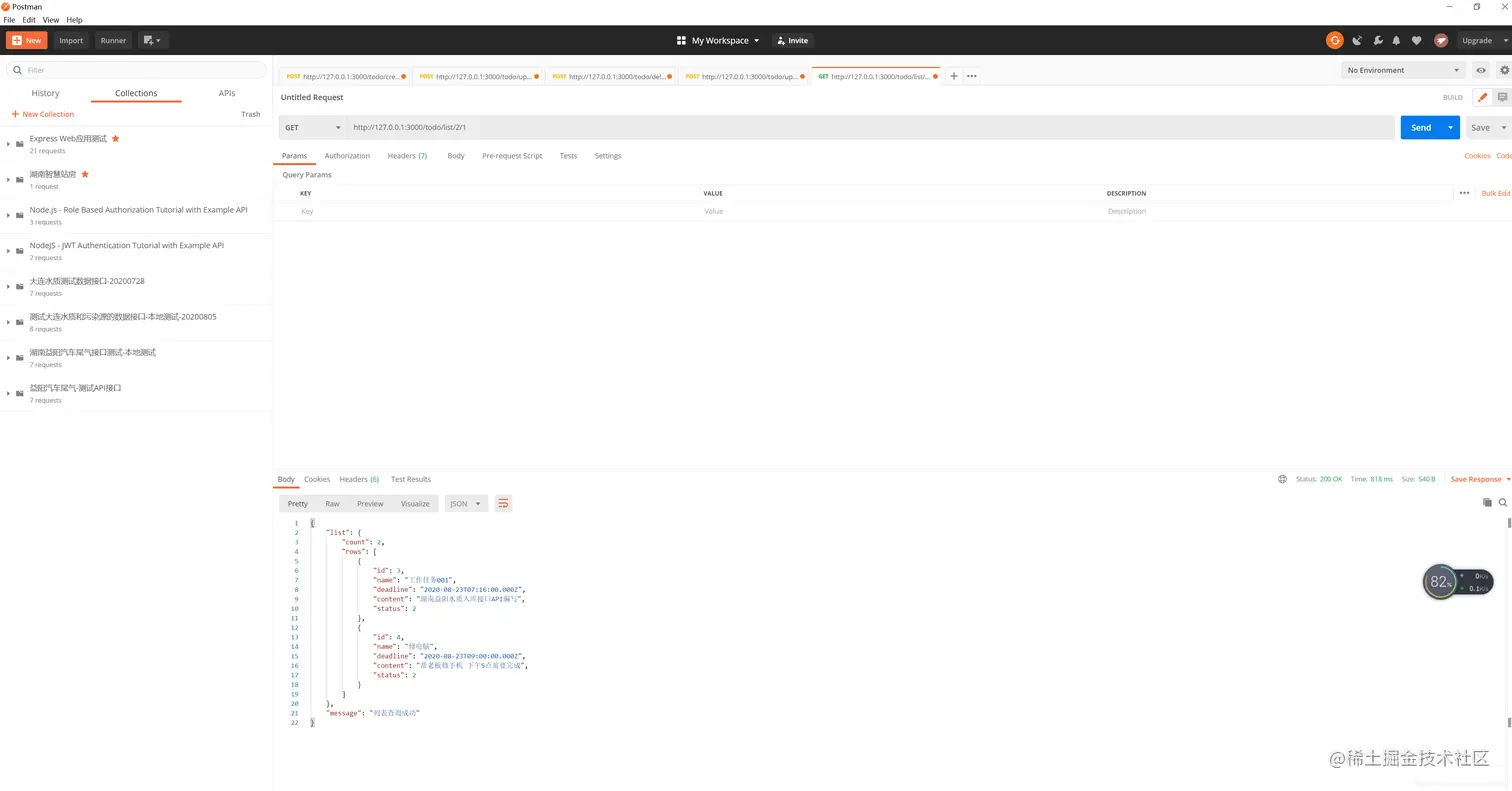Image resolution: width=1512 pixels, height=791 pixels.
Task: Open the Authorization request tab
Action: (347, 156)
